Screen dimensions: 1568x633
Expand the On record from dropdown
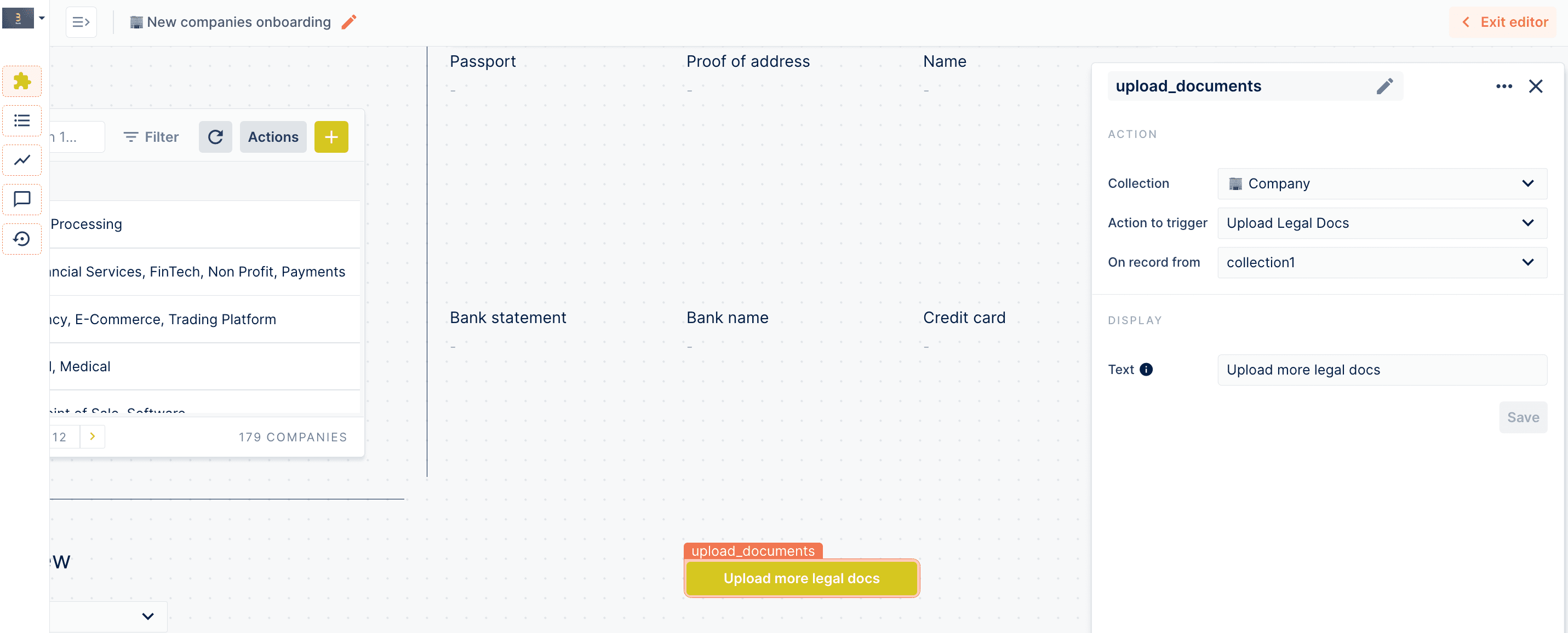(1382, 262)
